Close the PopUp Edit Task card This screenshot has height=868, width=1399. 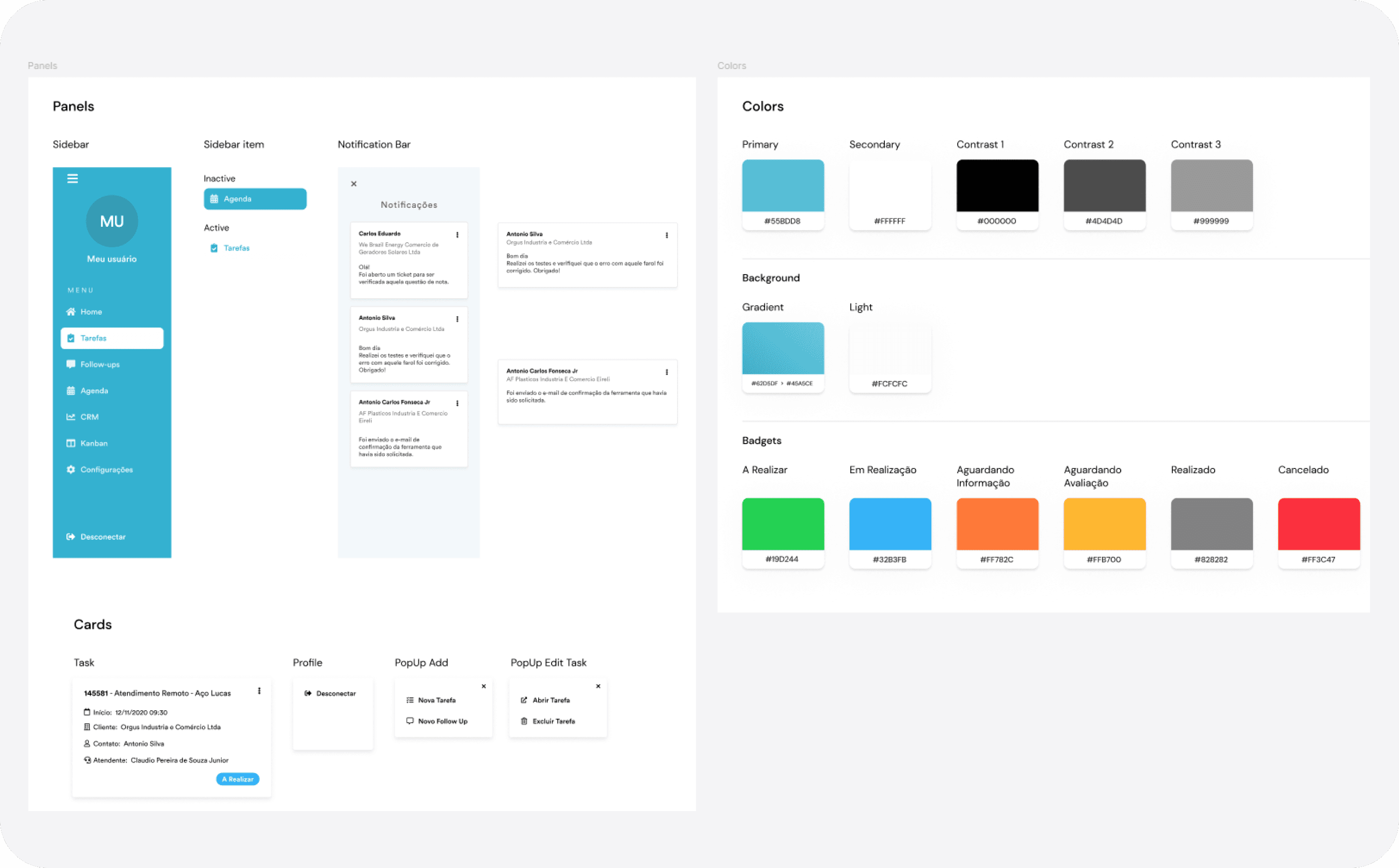click(x=598, y=687)
